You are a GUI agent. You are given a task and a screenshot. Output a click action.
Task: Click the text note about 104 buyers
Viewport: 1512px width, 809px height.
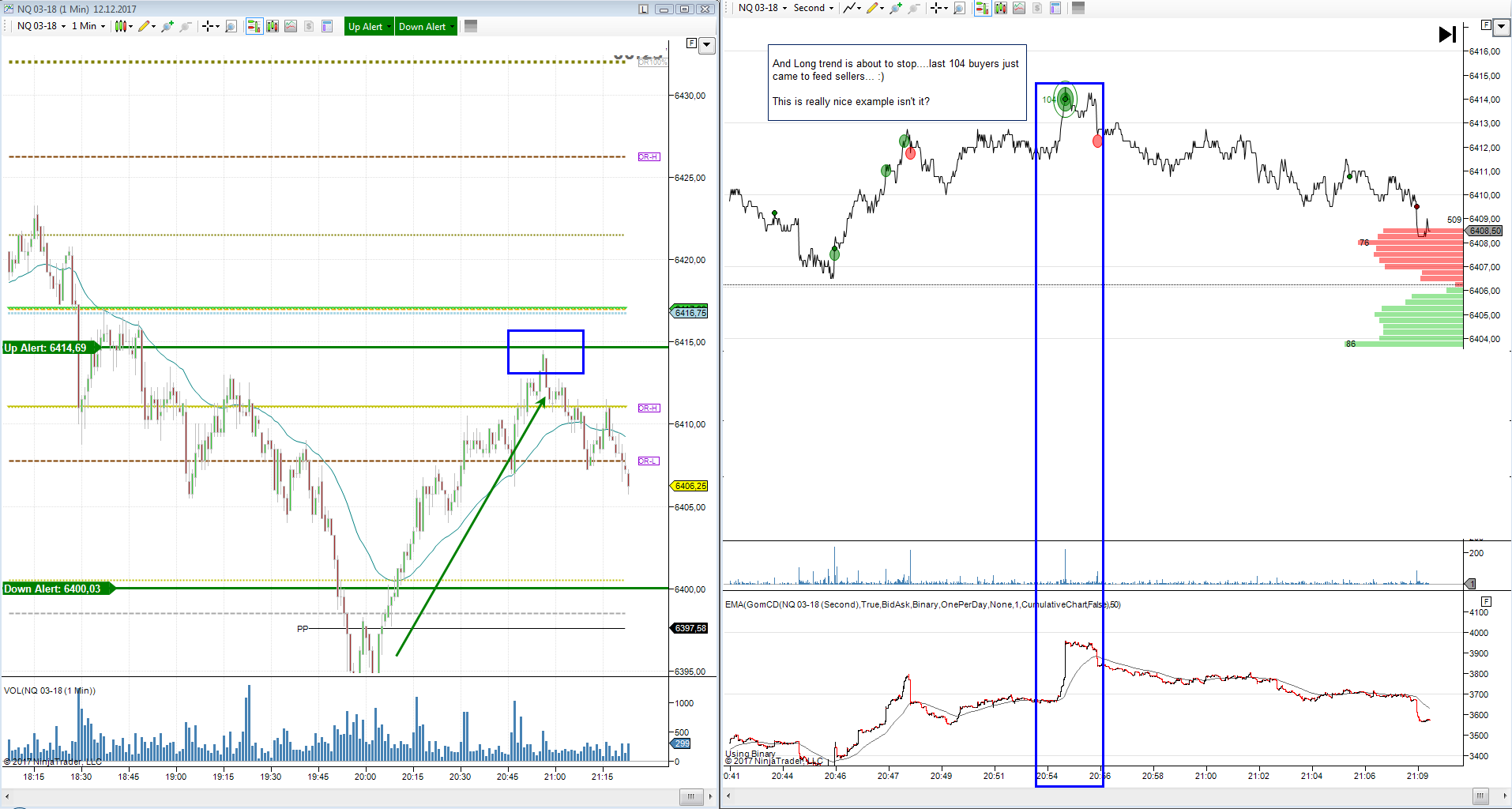(x=897, y=82)
